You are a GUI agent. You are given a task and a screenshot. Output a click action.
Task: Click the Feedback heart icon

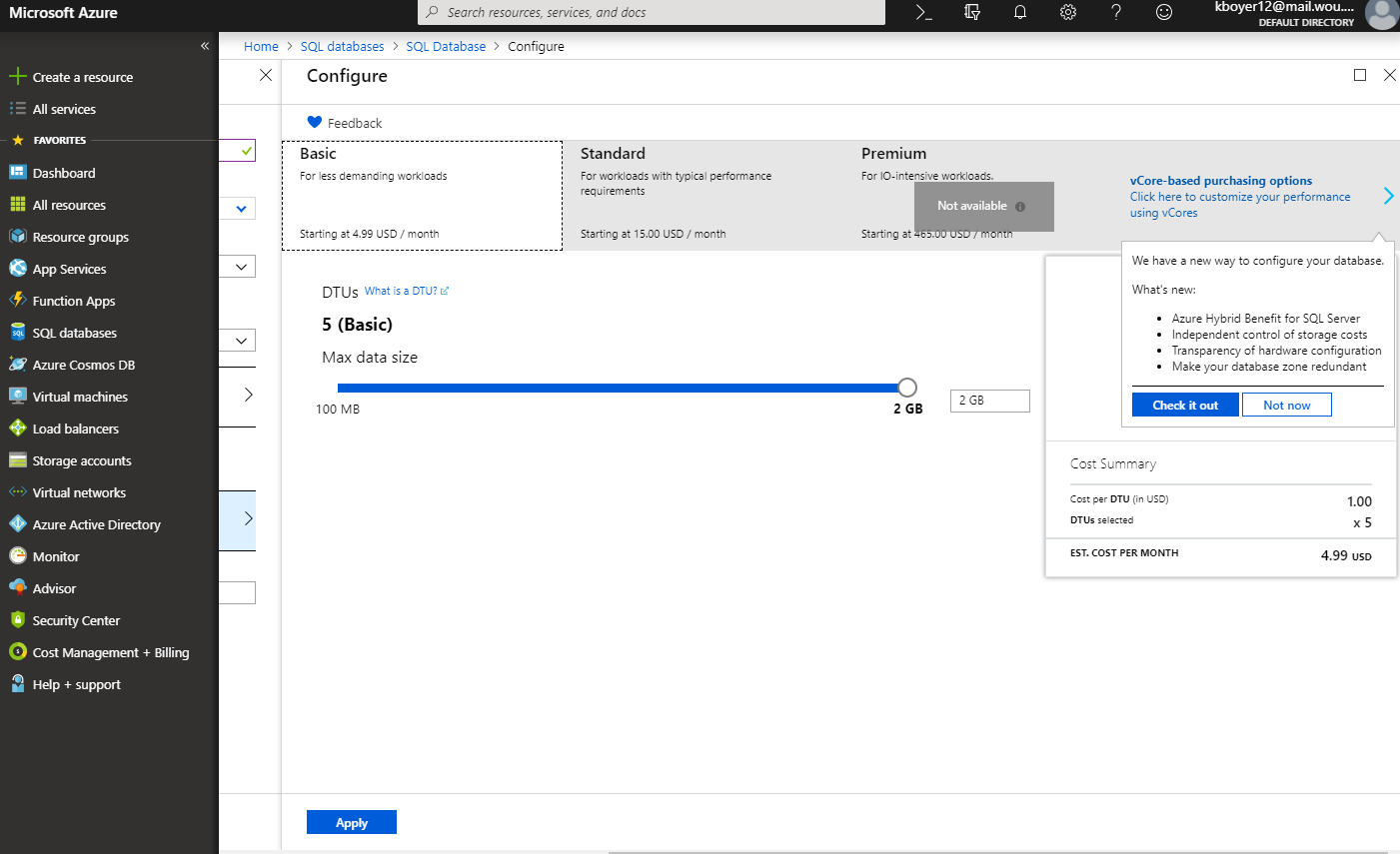click(314, 123)
